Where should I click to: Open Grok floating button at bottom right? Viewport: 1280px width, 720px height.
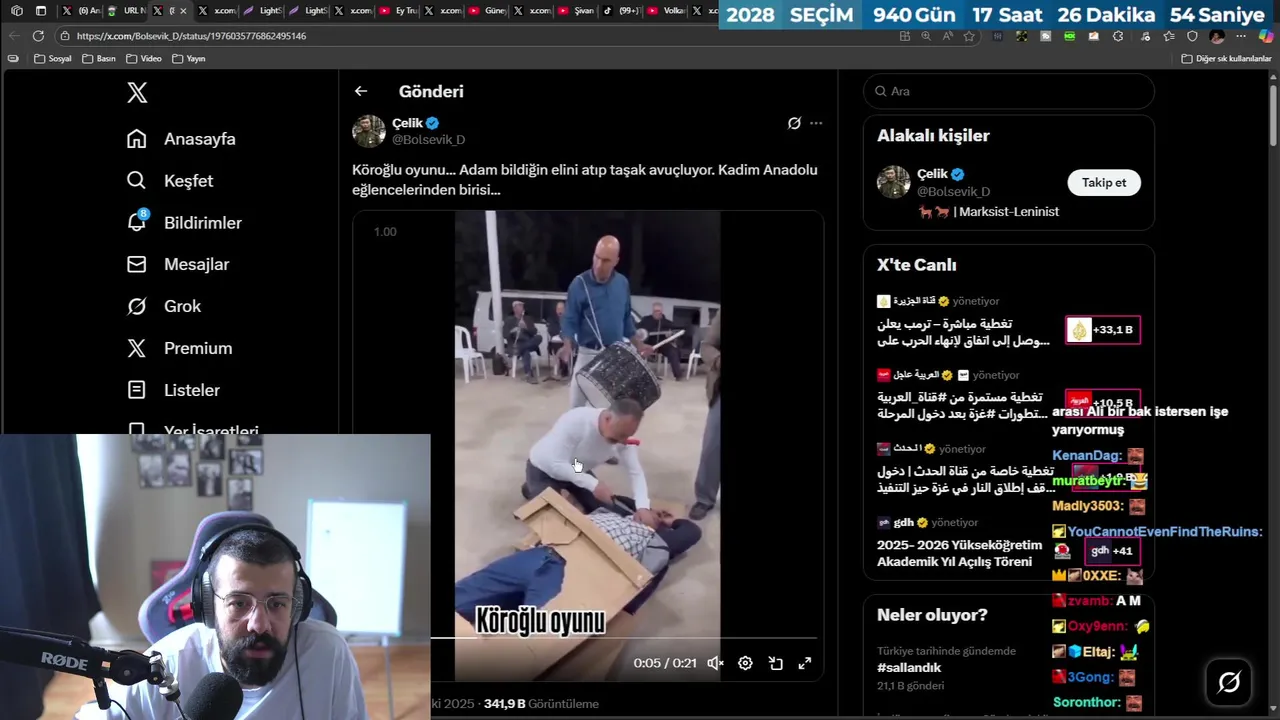1229,682
